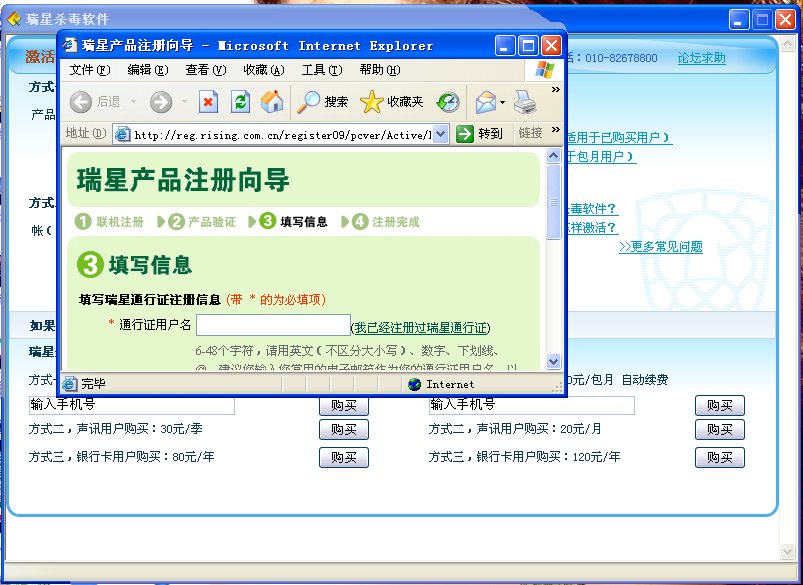Go to Home page icon

tap(272, 101)
